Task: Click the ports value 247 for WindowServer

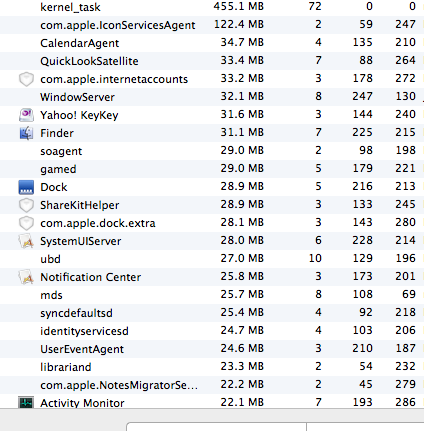Action: click(362, 96)
